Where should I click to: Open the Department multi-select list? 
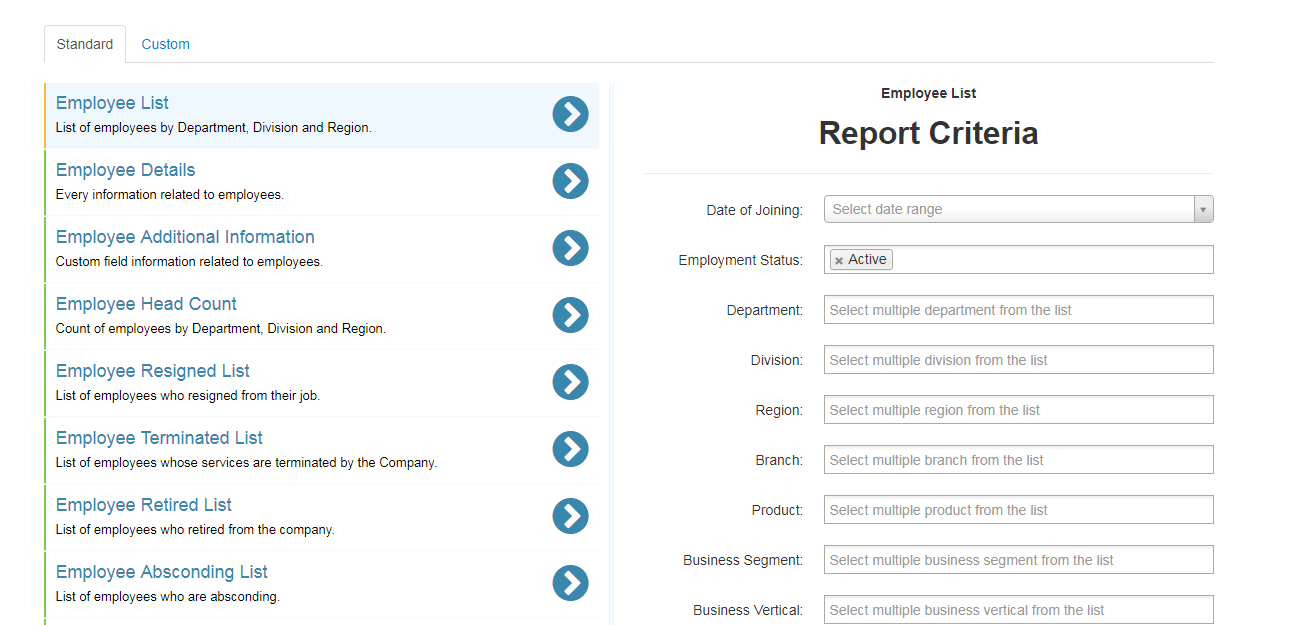(1018, 310)
